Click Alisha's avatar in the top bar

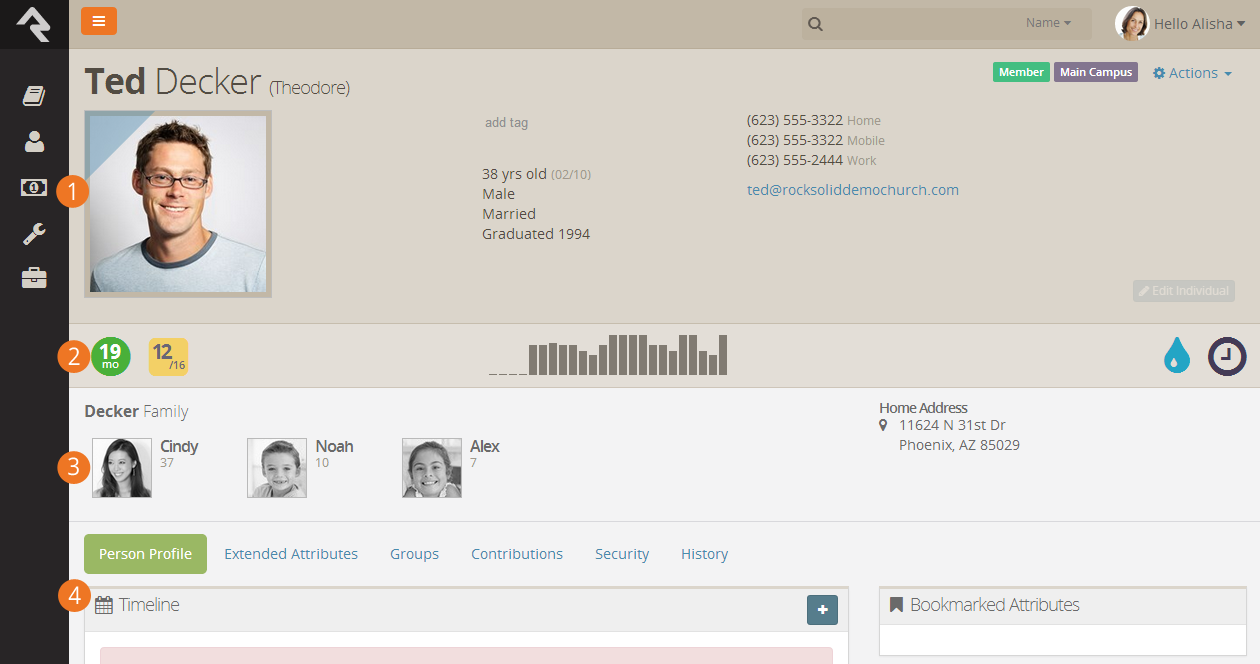(1132, 23)
